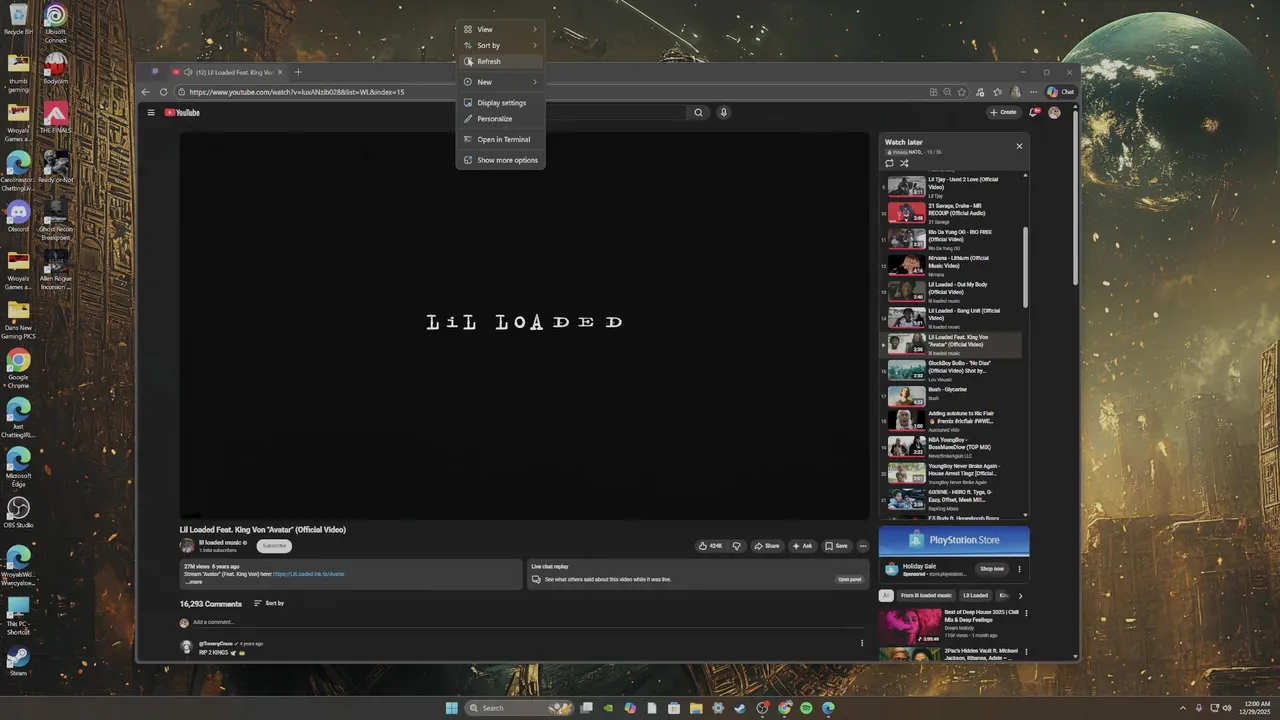
Task: Play Nirvana - Lithium from playlist
Action: (x=950, y=265)
